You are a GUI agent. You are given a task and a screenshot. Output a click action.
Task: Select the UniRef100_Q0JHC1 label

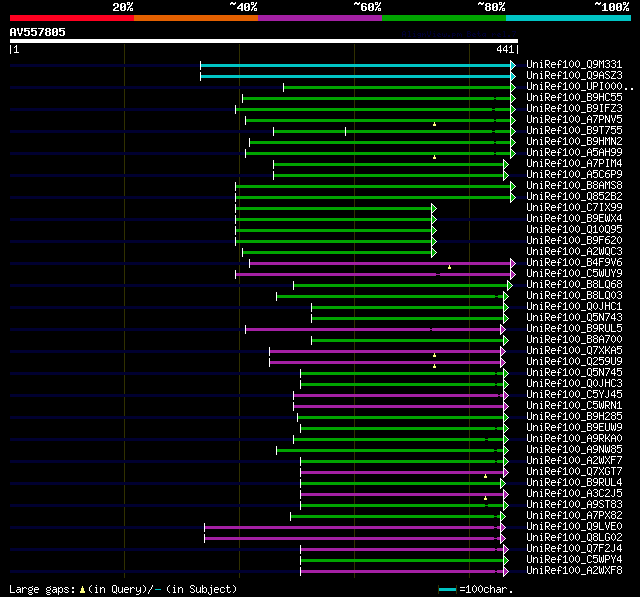click(574, 307)
